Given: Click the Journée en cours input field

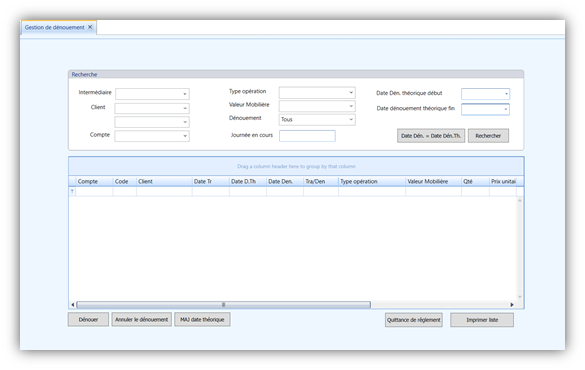Looking at the screenshot, I should [307, 136].
